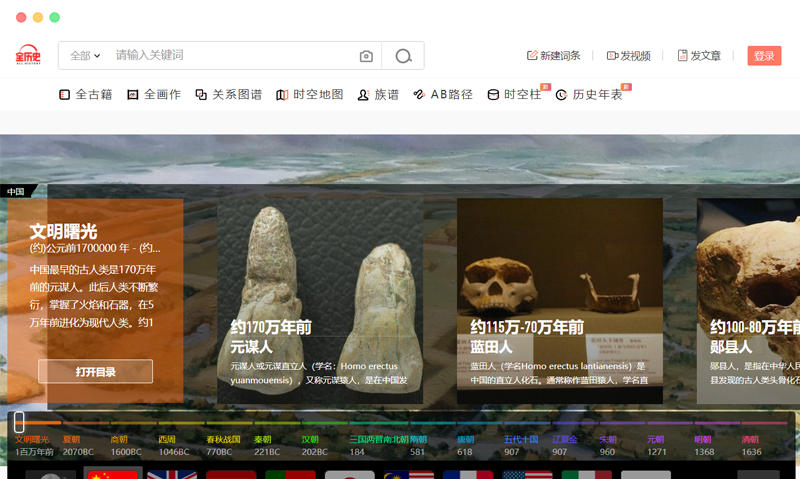Open the 蓝田人 skull card
The width and height of the screenshot is (800, 479).
560,301
